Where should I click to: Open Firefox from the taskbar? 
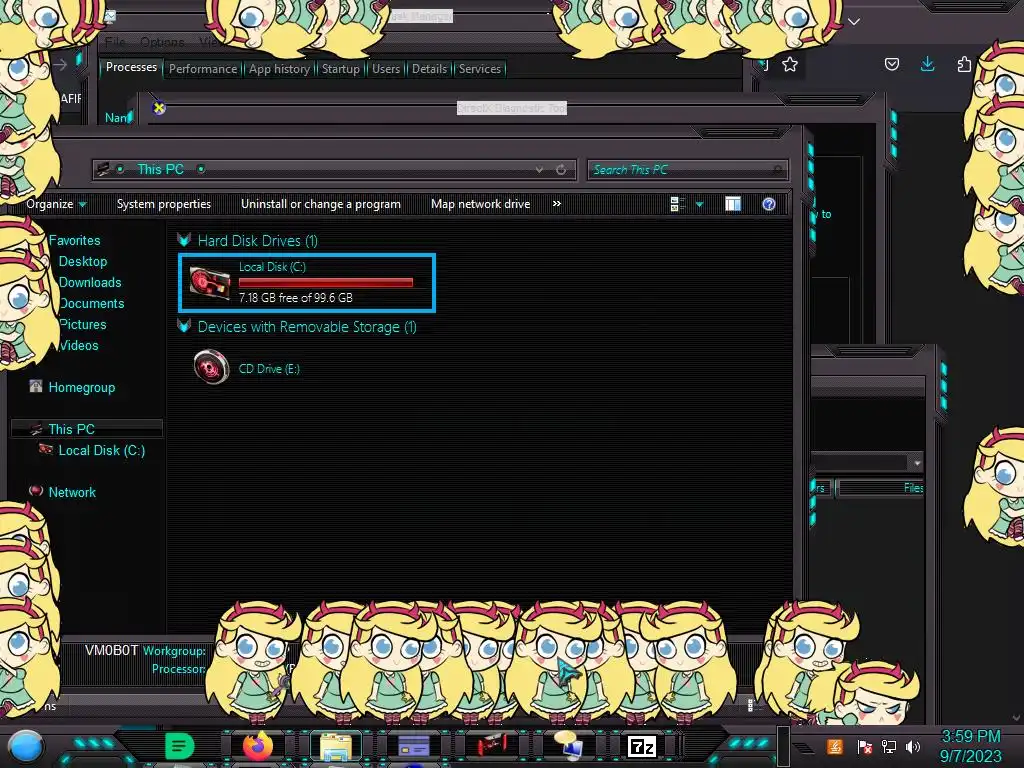click(x=257, y=746)
